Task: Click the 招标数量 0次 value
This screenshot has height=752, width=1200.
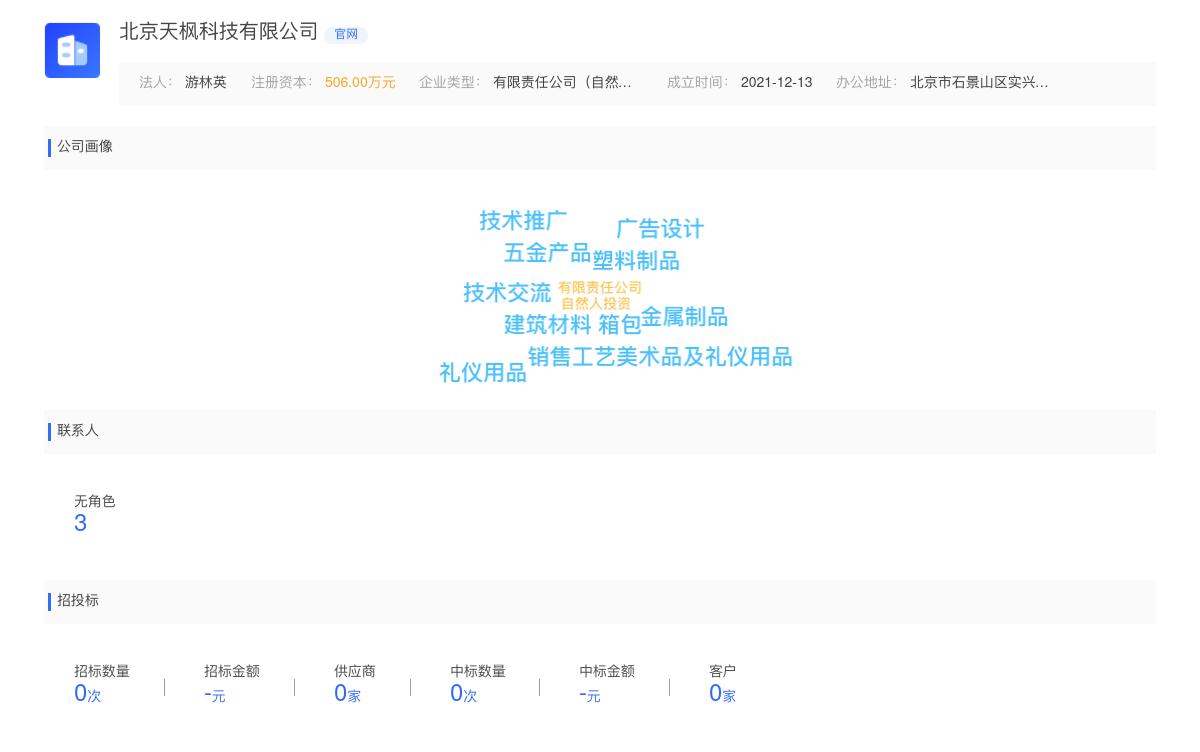Action: [88, 694]
